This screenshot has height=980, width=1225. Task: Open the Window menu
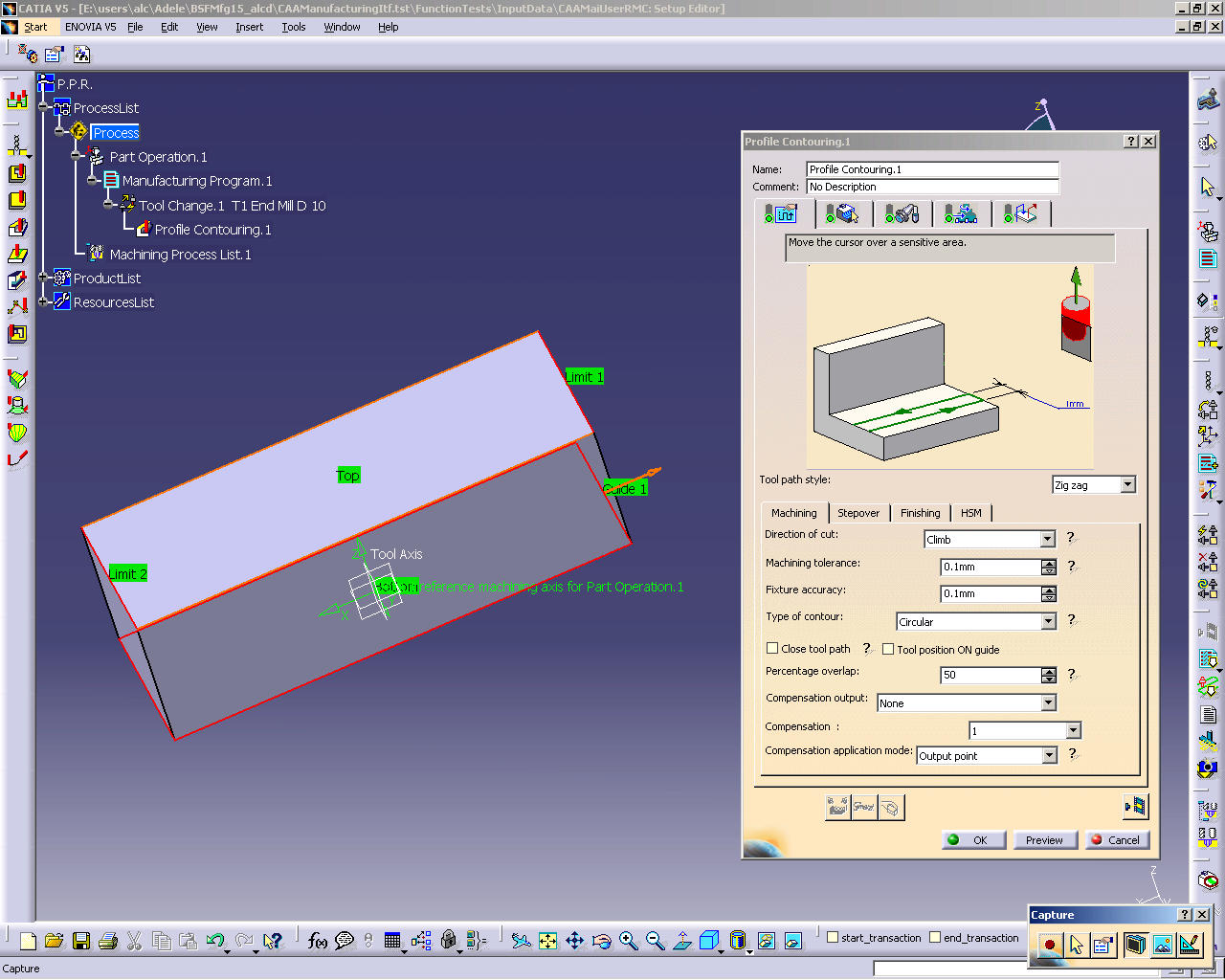(x=342, y=27)
